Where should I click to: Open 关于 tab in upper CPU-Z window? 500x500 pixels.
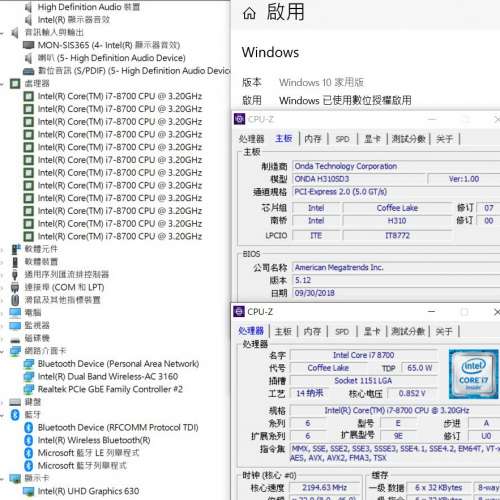[444, 139]
